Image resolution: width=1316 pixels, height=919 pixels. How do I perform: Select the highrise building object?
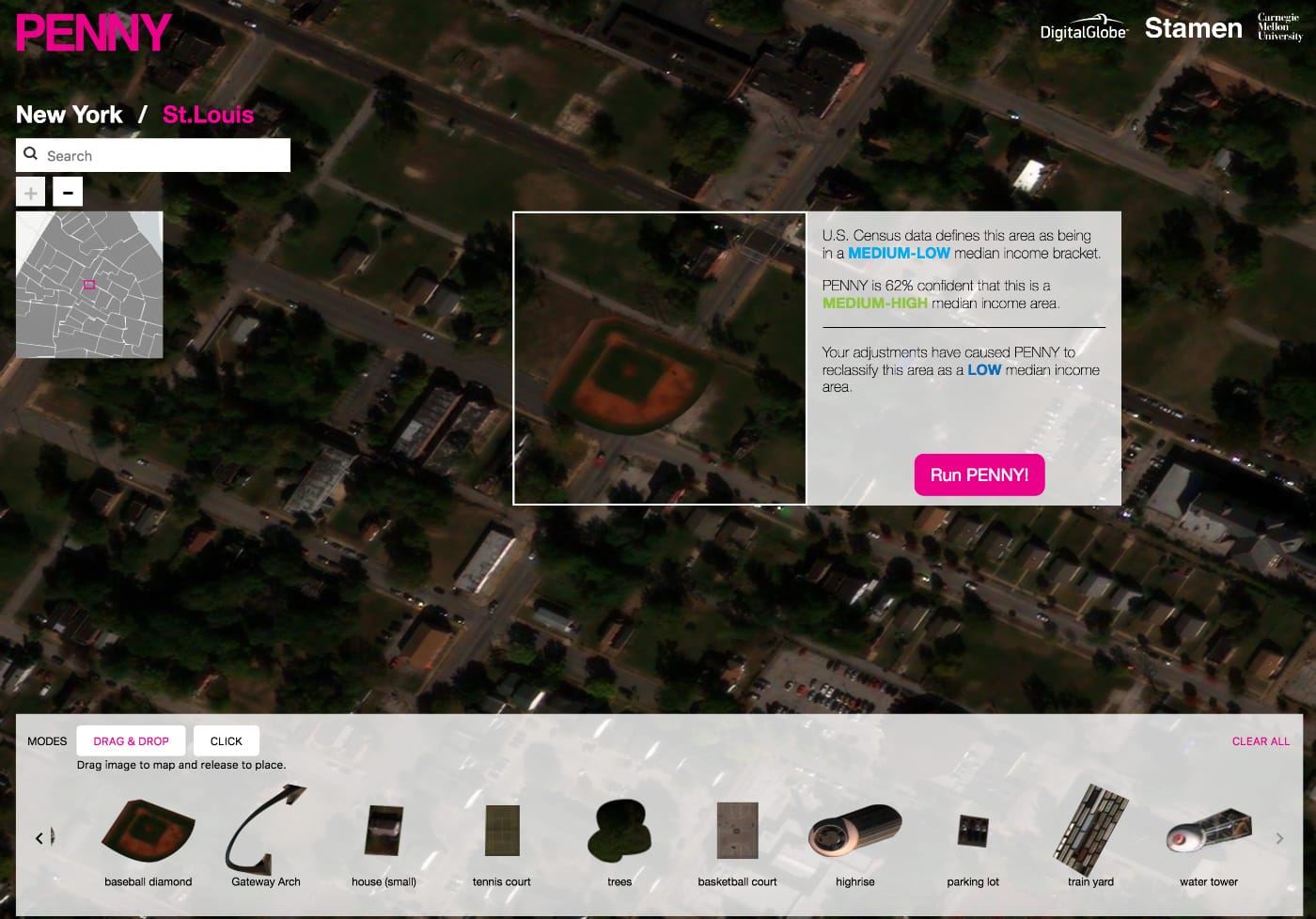(855, 831)
